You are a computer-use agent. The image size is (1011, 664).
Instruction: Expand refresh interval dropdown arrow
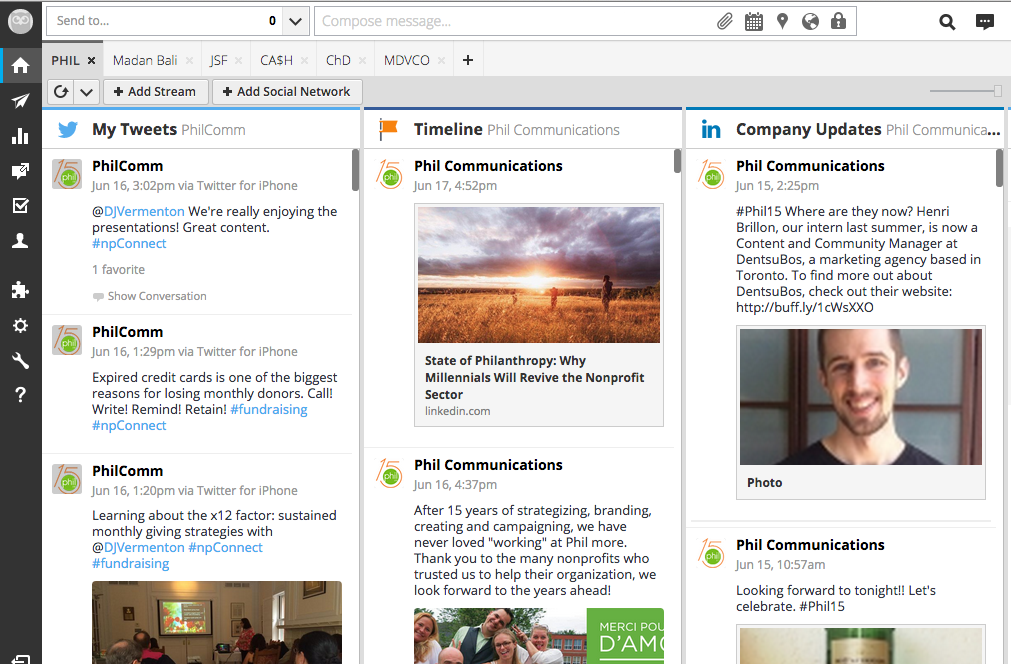point(86,92)
